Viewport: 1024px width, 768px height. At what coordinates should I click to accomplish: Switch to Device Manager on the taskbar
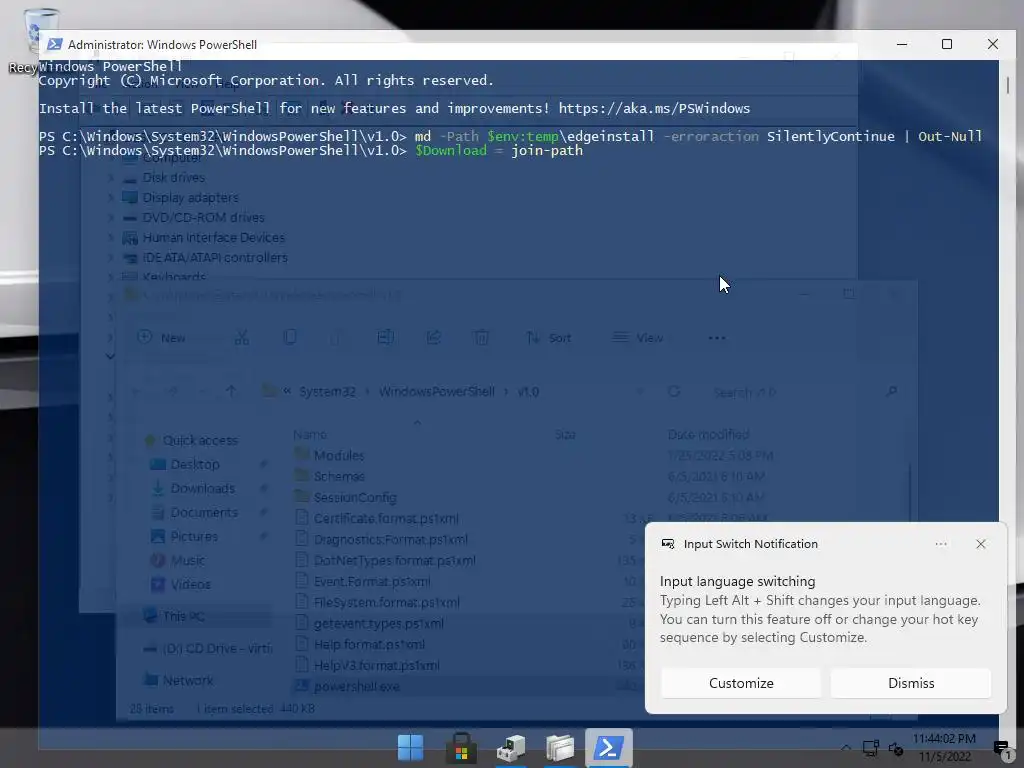click(x=511, y=748)
